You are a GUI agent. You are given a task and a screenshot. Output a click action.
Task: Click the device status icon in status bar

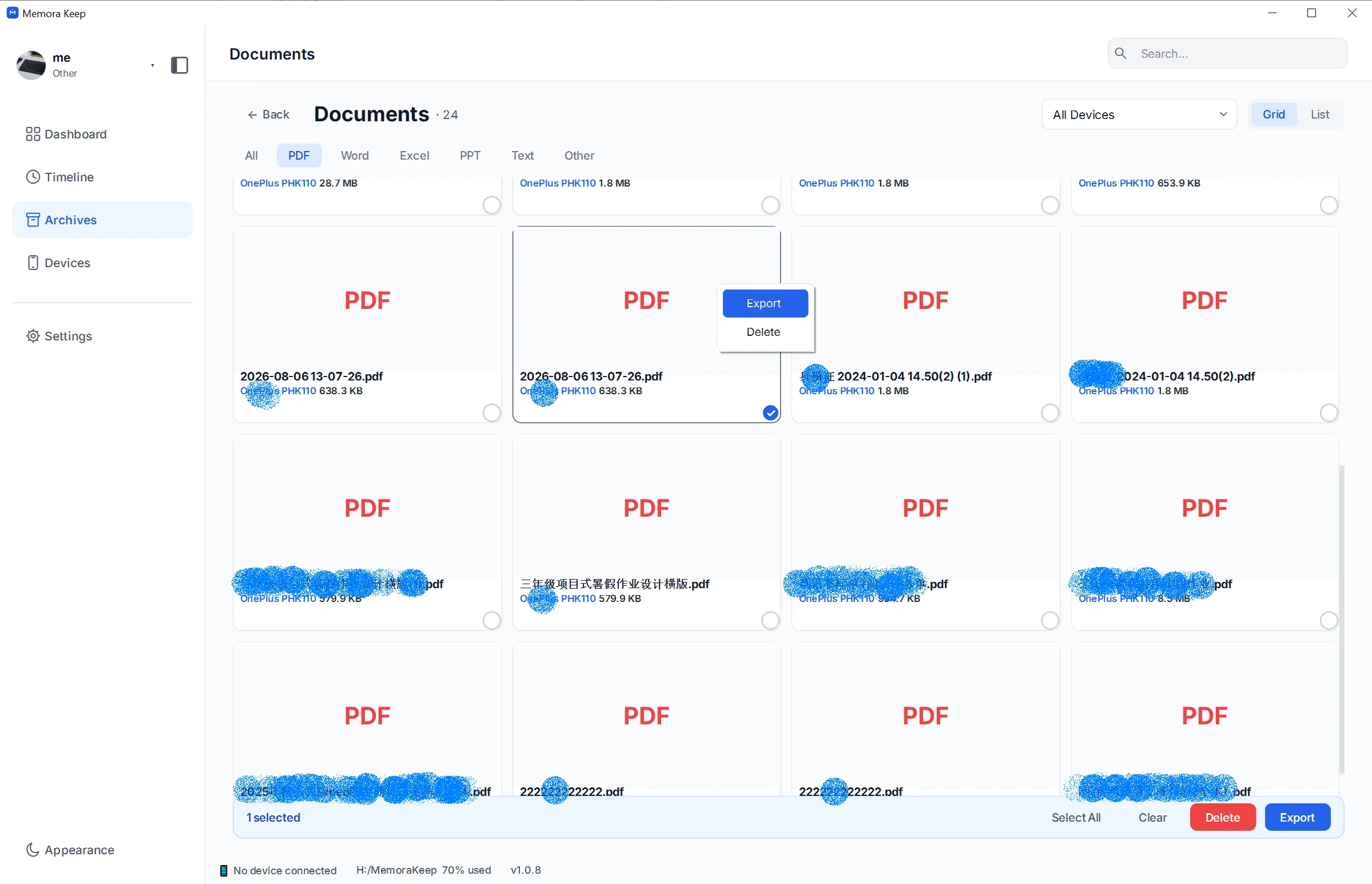coord(224,870)
